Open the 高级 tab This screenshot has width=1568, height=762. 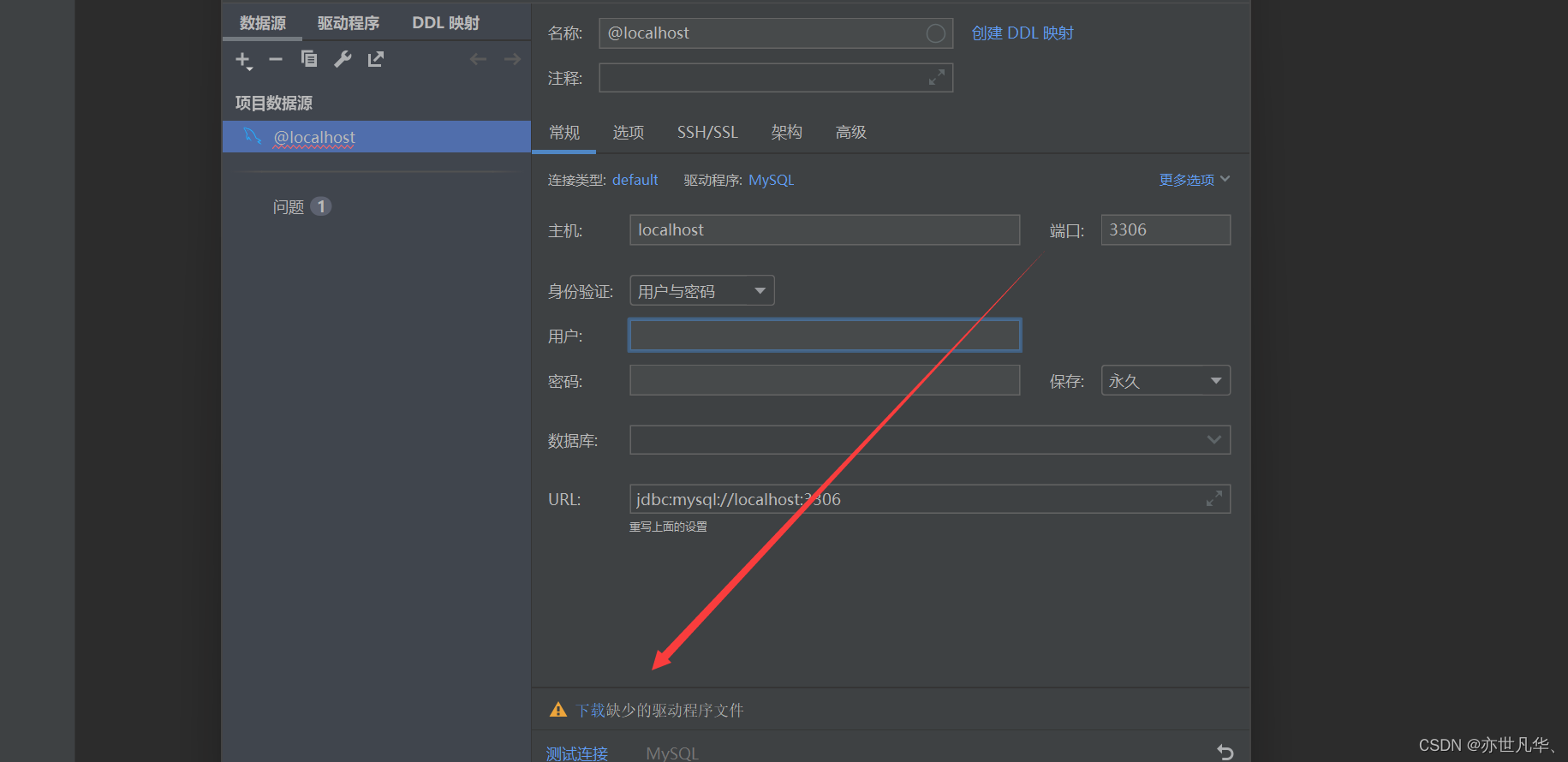tap(851, 133)
